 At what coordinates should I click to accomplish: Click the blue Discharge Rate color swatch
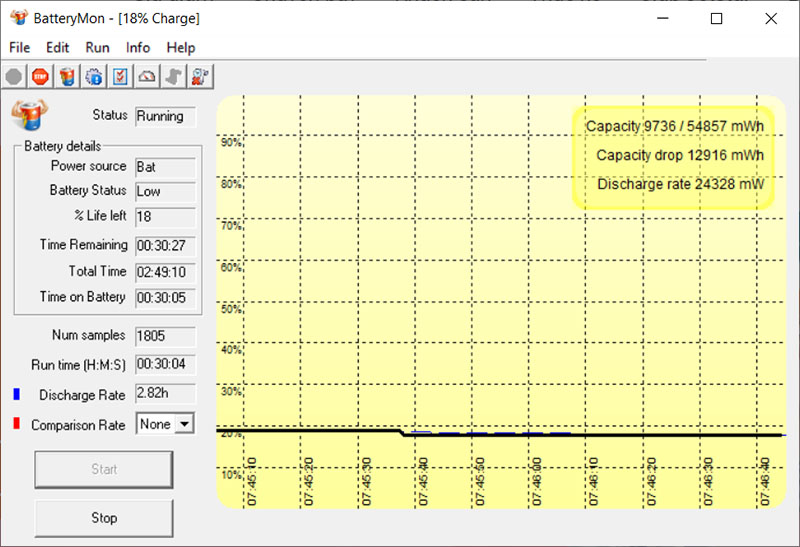(16, 394)
